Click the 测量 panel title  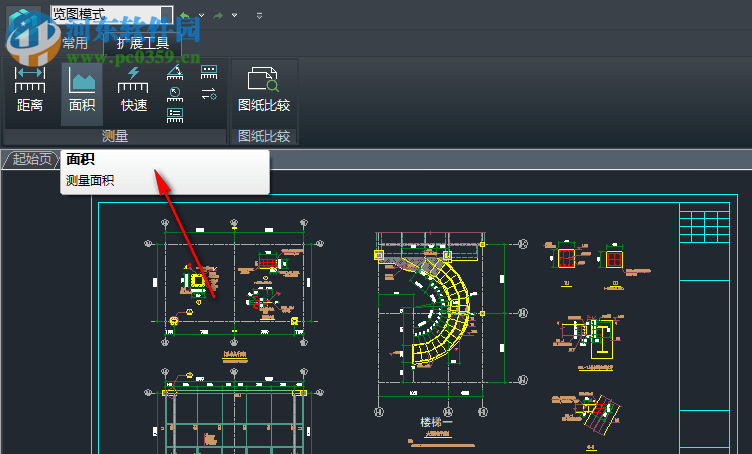coord(115,136)
